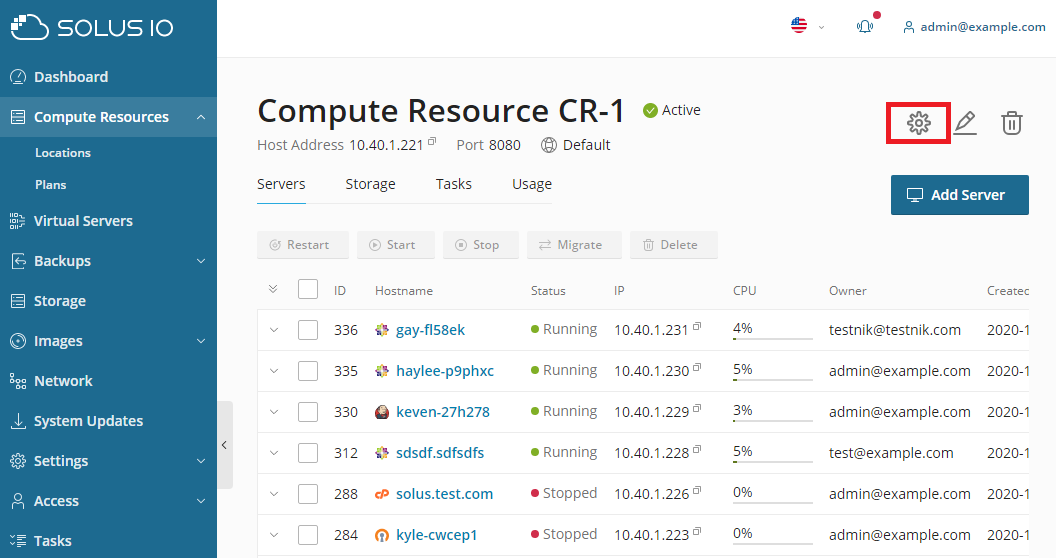
Task: Open the notifications bell icon
Action: [x=865, y=26]
